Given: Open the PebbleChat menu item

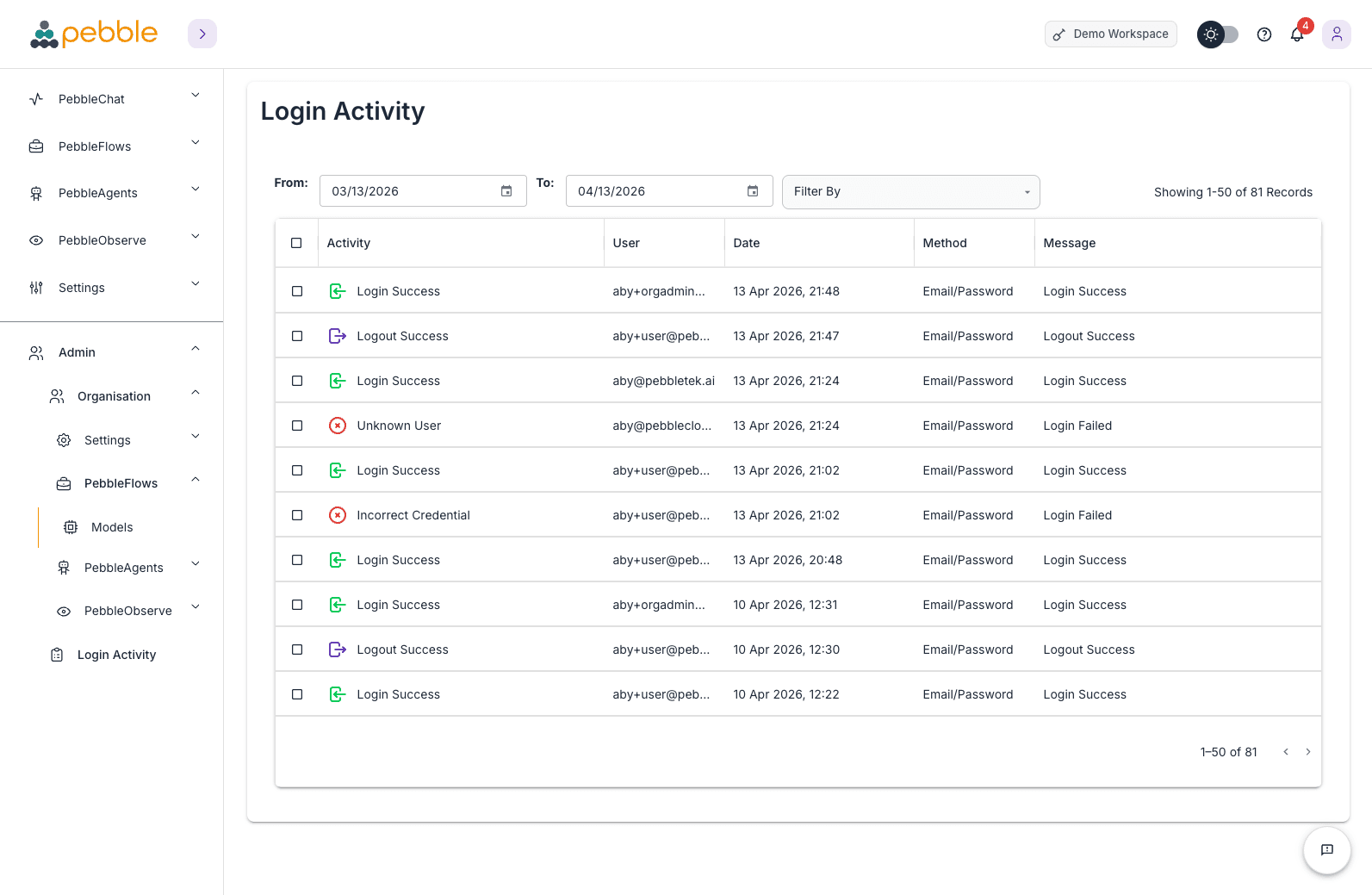Looking at the screenshot, I should [91, 99].
